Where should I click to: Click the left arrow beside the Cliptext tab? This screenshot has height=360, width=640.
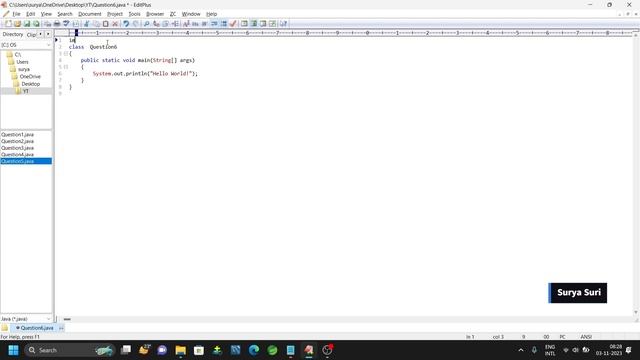pos(40,34)
